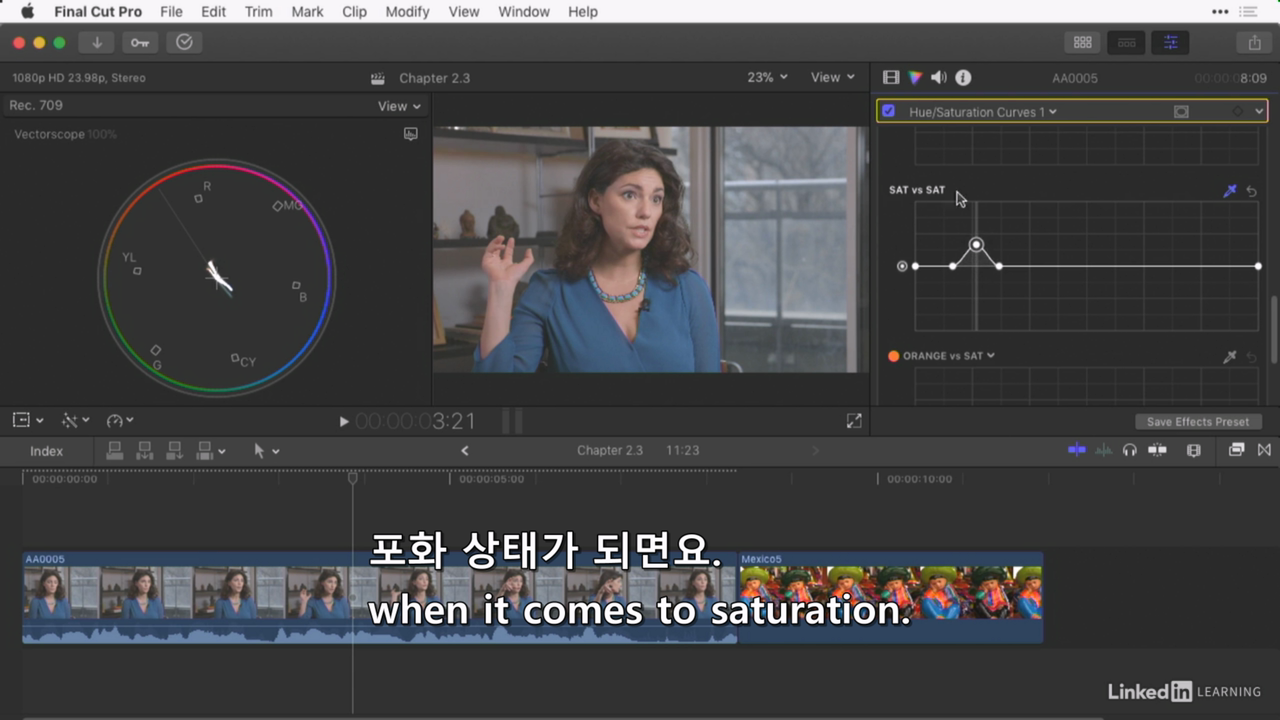
Task: Toggle solo headphones button
Action: click(x=1130, y=450)
